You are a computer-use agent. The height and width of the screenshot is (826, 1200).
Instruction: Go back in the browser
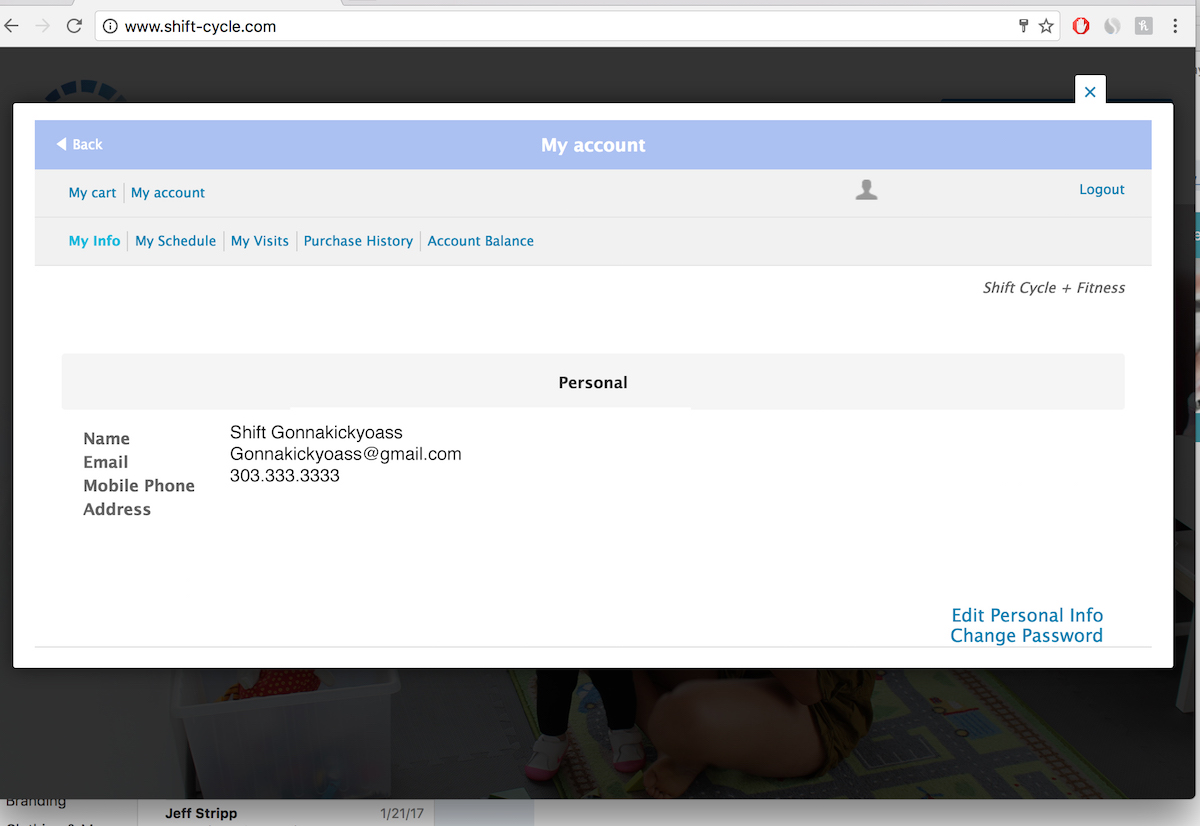[x=12, y=26]
